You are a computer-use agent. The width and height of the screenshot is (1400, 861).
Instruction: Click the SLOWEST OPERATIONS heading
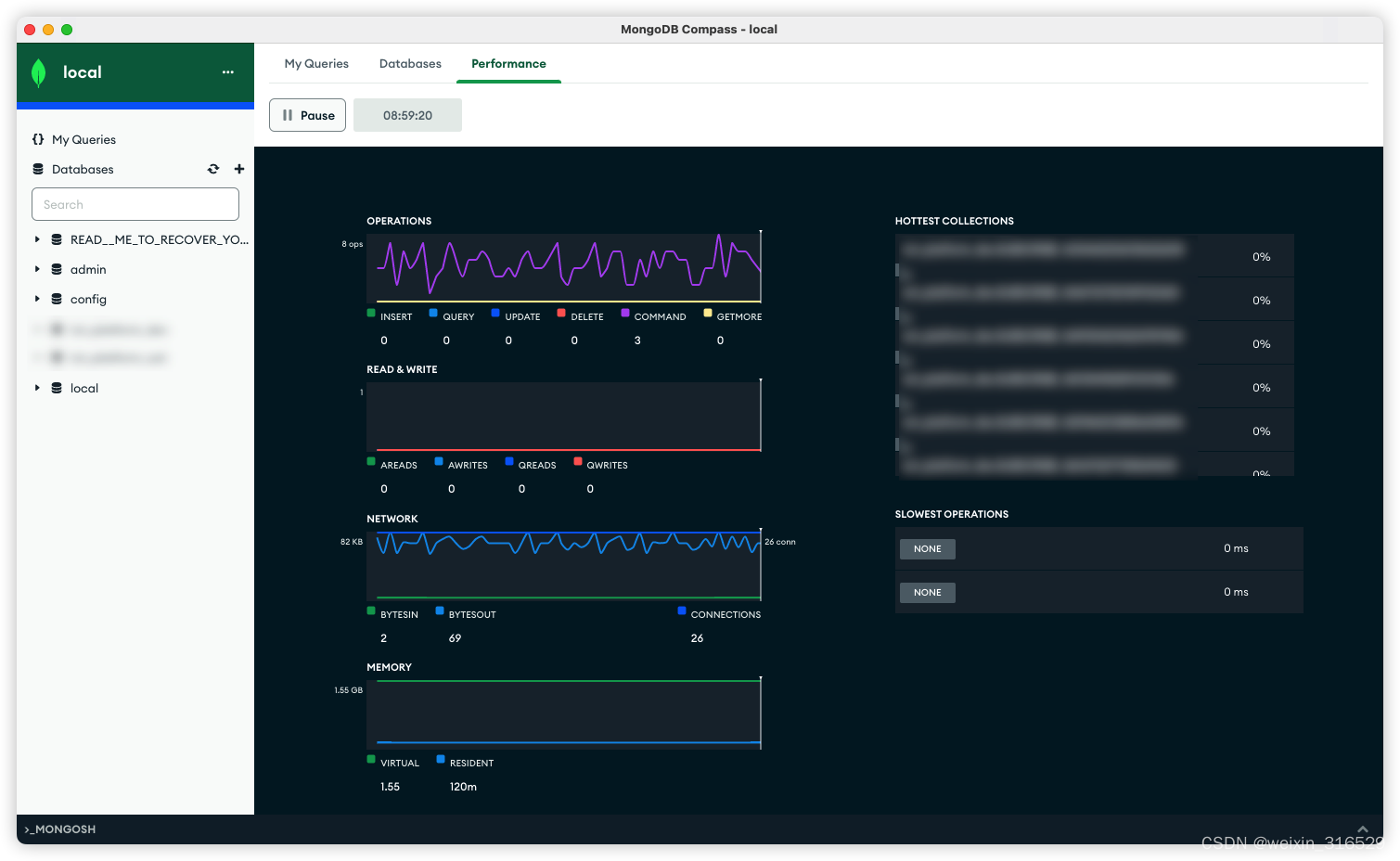(x=951, y=514)
